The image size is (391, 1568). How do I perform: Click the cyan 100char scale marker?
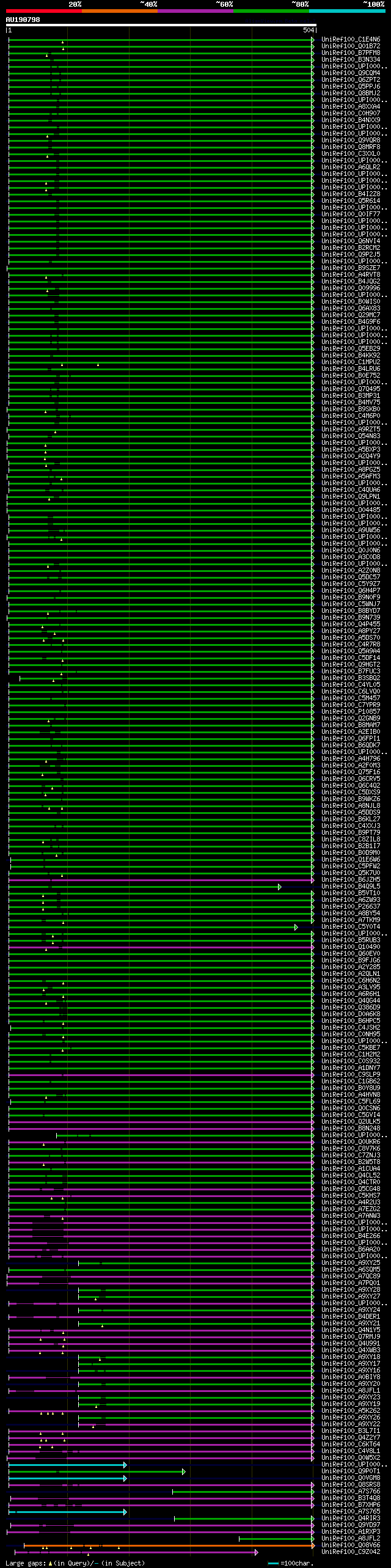pos(273,1564)
